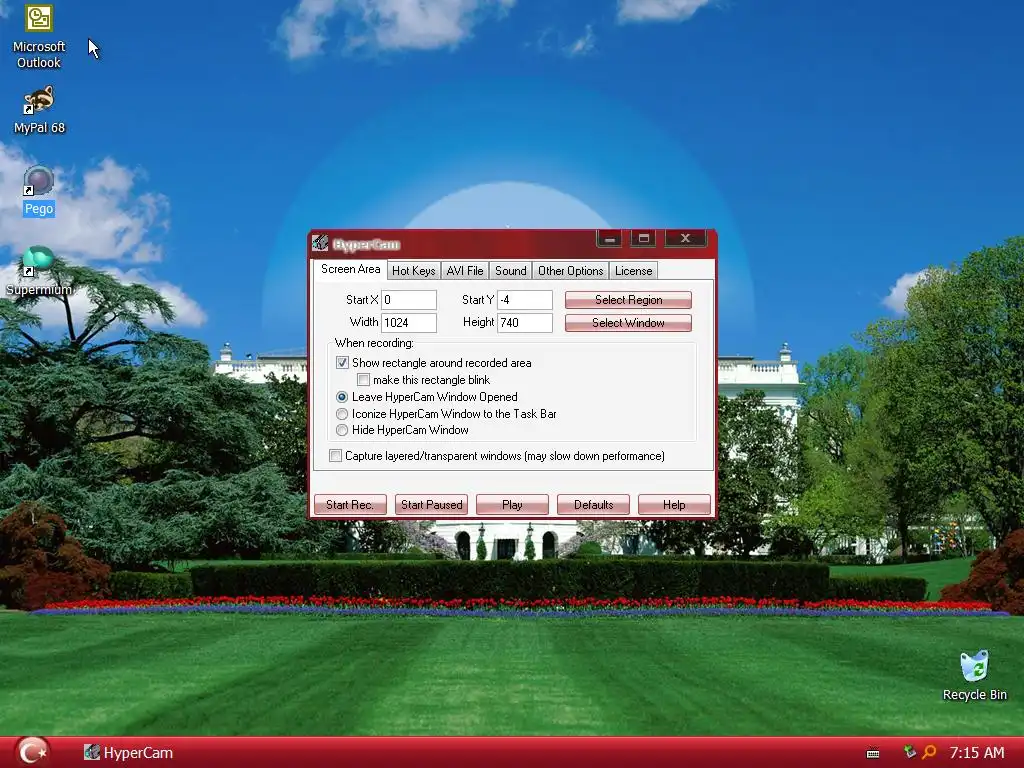Image resolution: width=1024 pixels, height=768 pixels.
Task: Minimize the HyperCam window
Action: tap(609, 238)
